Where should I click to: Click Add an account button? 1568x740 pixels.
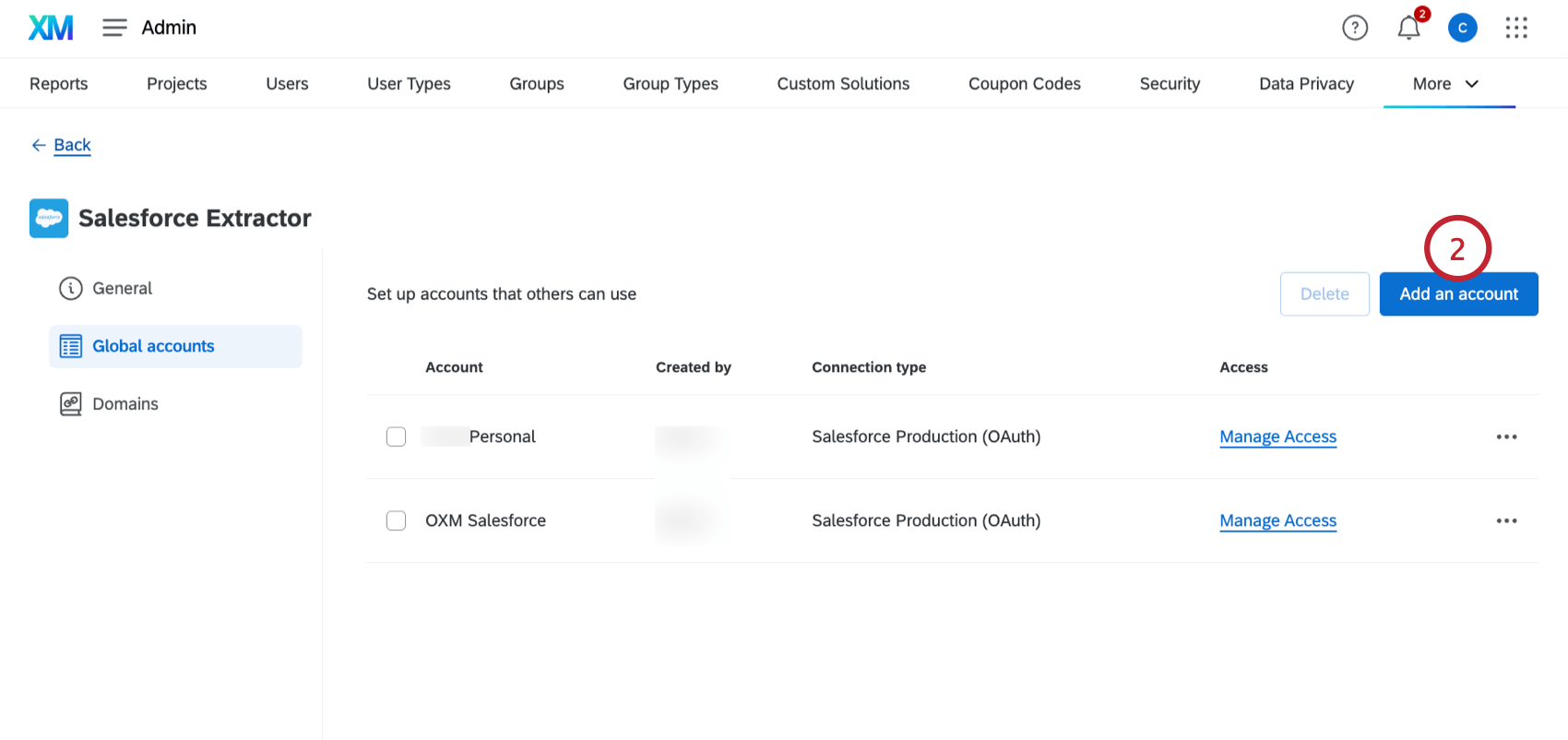pos(1458,294)
